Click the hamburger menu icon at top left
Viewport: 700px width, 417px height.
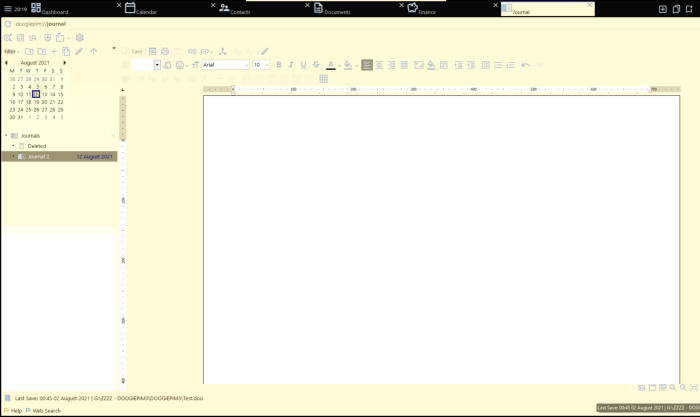coord(8,9)
